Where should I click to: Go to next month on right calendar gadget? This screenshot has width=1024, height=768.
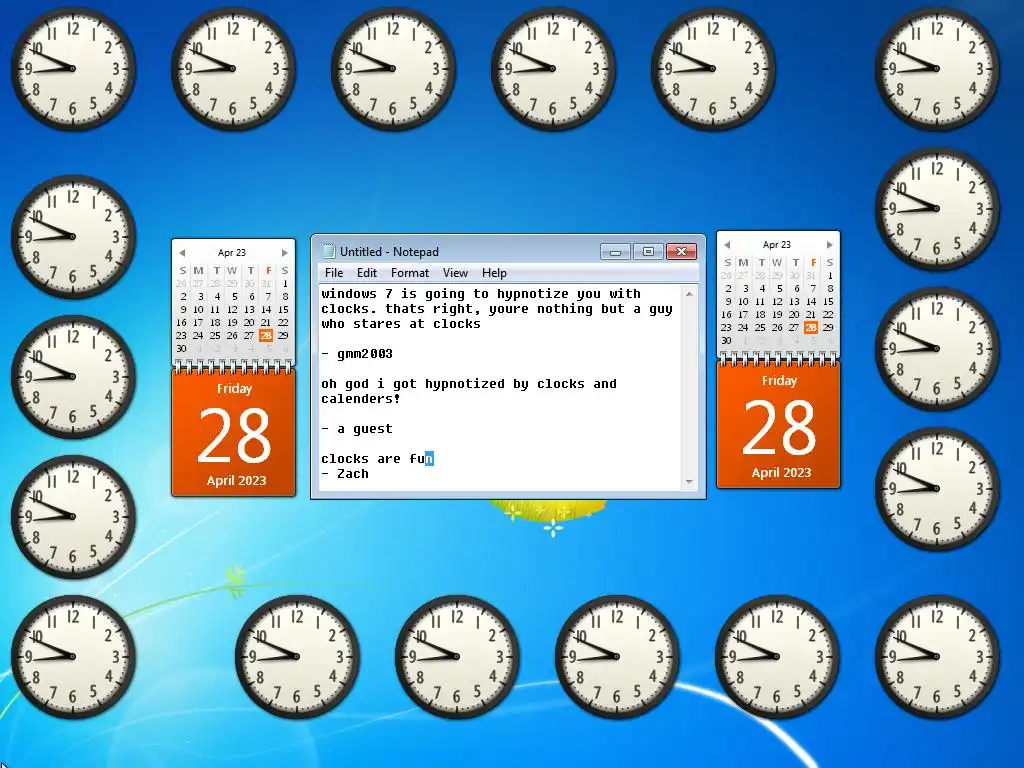click(x=829, y=245)
